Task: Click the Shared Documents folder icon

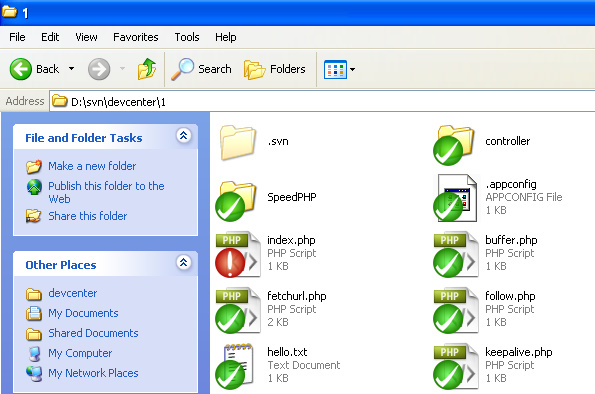Action: [x=34, y=334]
